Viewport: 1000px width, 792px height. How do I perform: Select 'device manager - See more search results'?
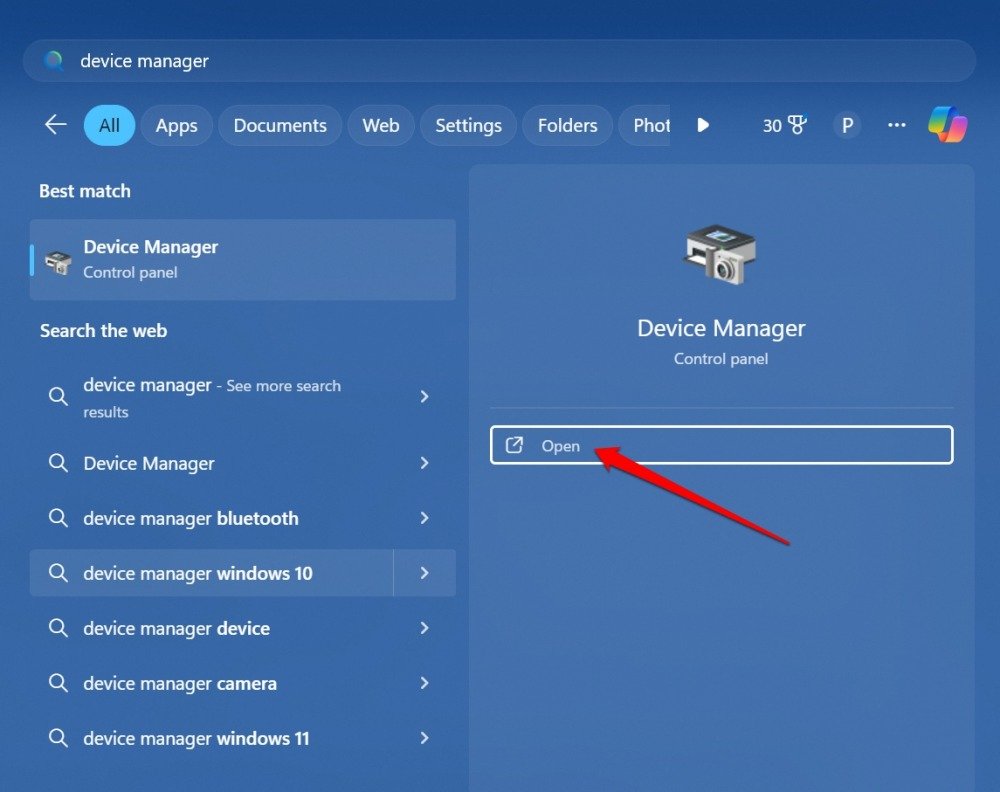point(212,397)
